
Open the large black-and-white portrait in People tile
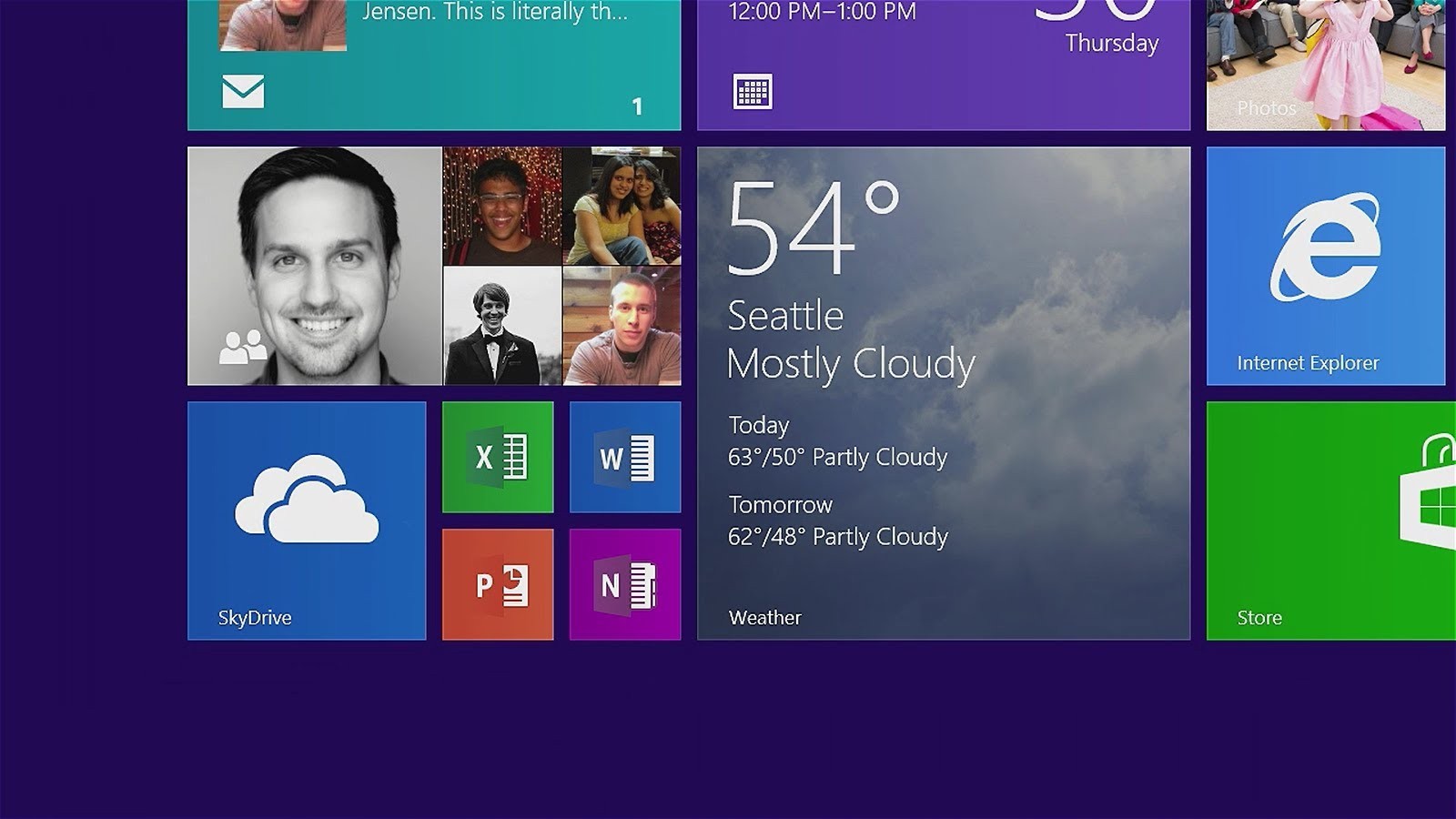click(315, 266)
